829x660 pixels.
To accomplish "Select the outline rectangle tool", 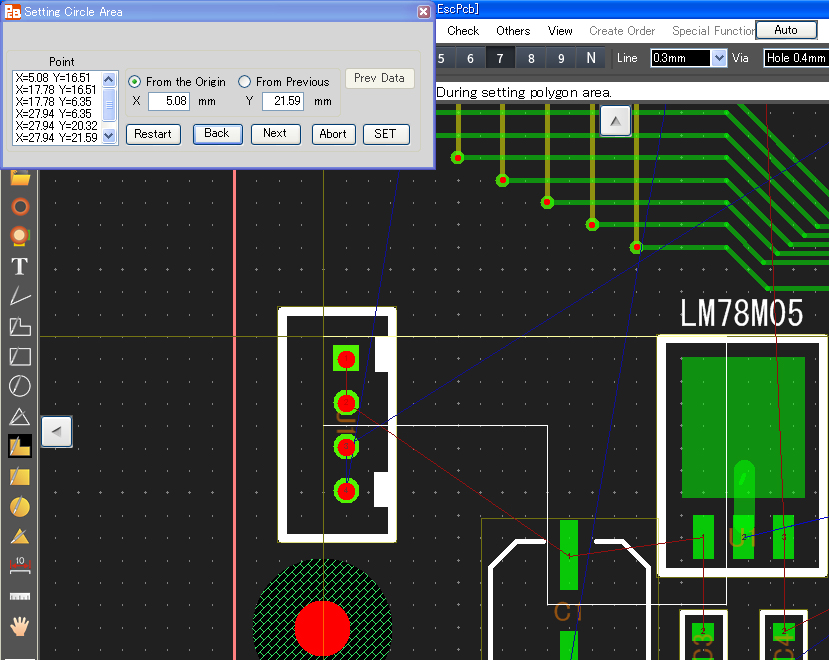I will 20,356.
